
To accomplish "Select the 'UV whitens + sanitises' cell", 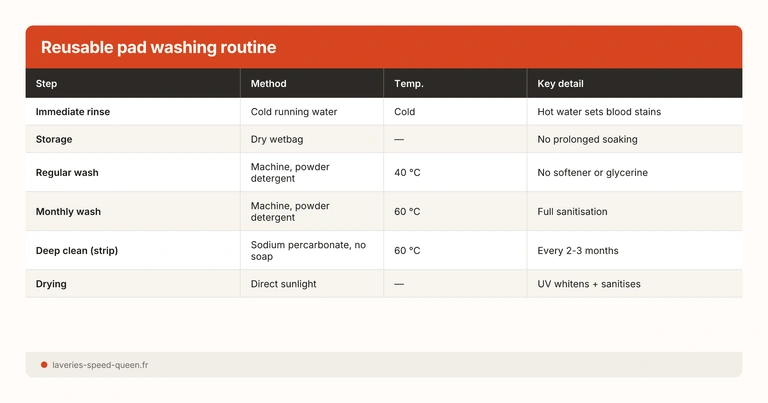I will pyautogui.click(x=589, y=284).
